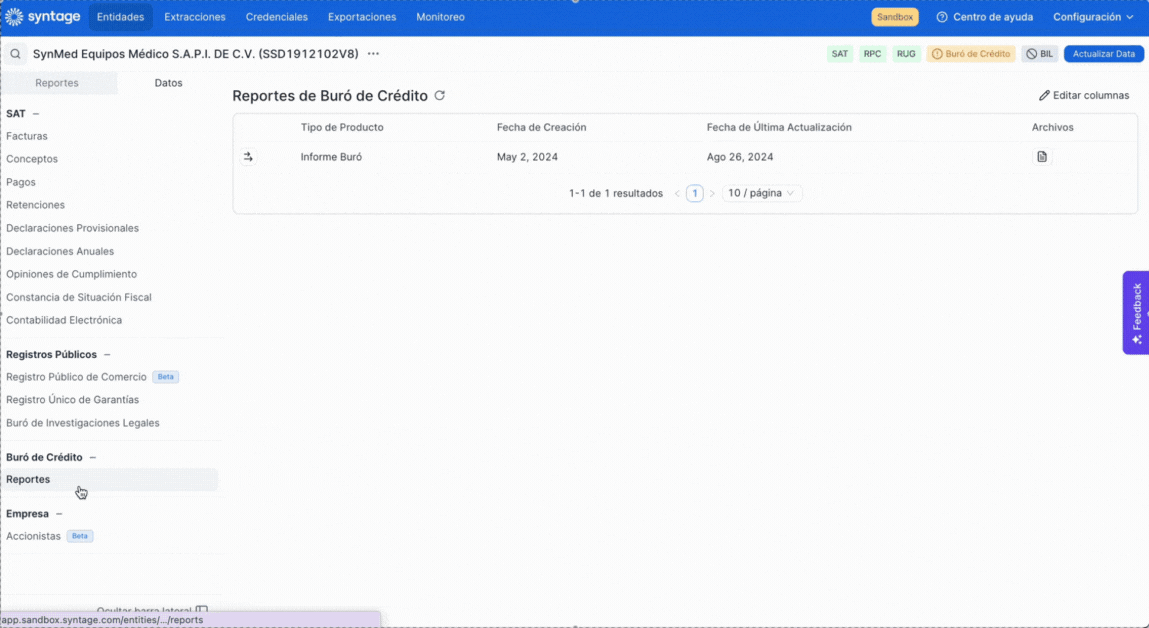1149x628 pixels.
Task: Collapse the Registros Públicos section
Action: click(x=107, y=355)
